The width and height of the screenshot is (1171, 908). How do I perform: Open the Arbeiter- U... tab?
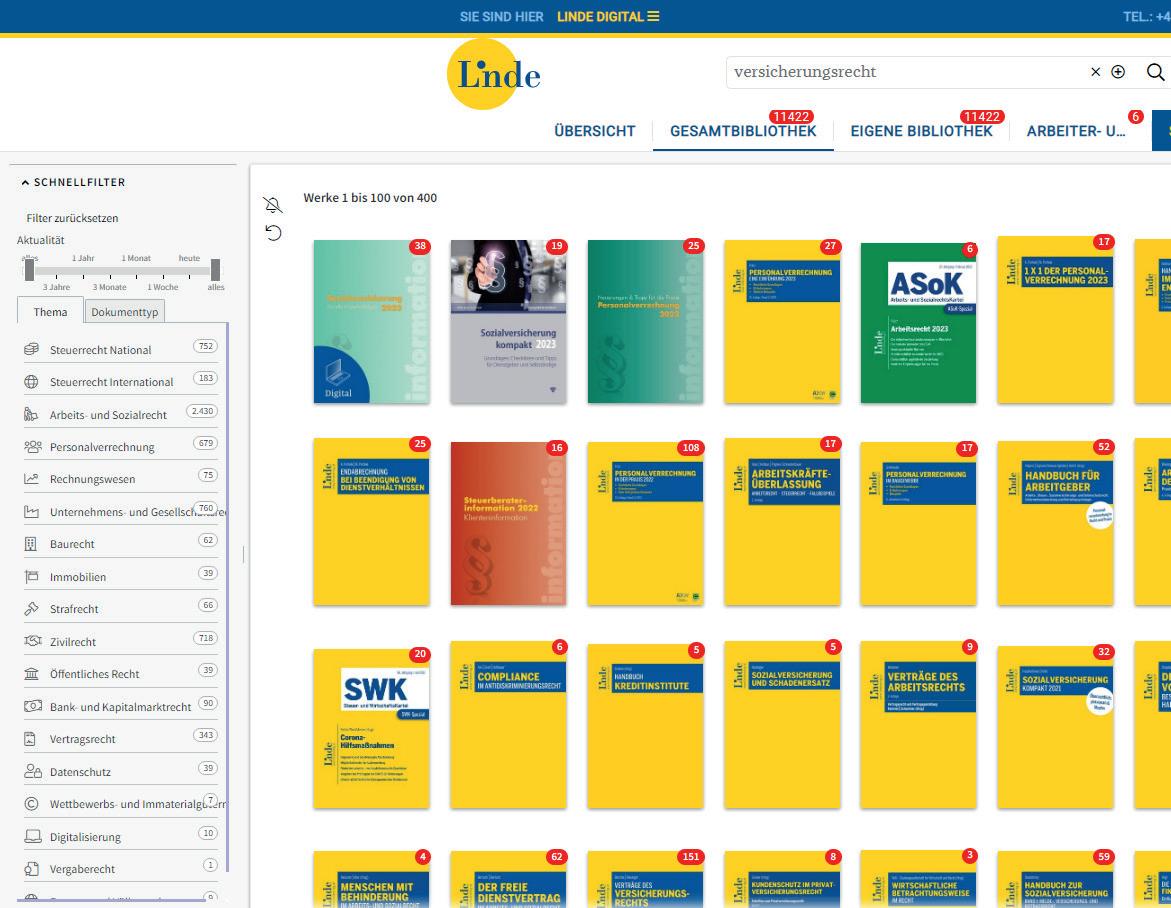click(x=1076, y=131)
